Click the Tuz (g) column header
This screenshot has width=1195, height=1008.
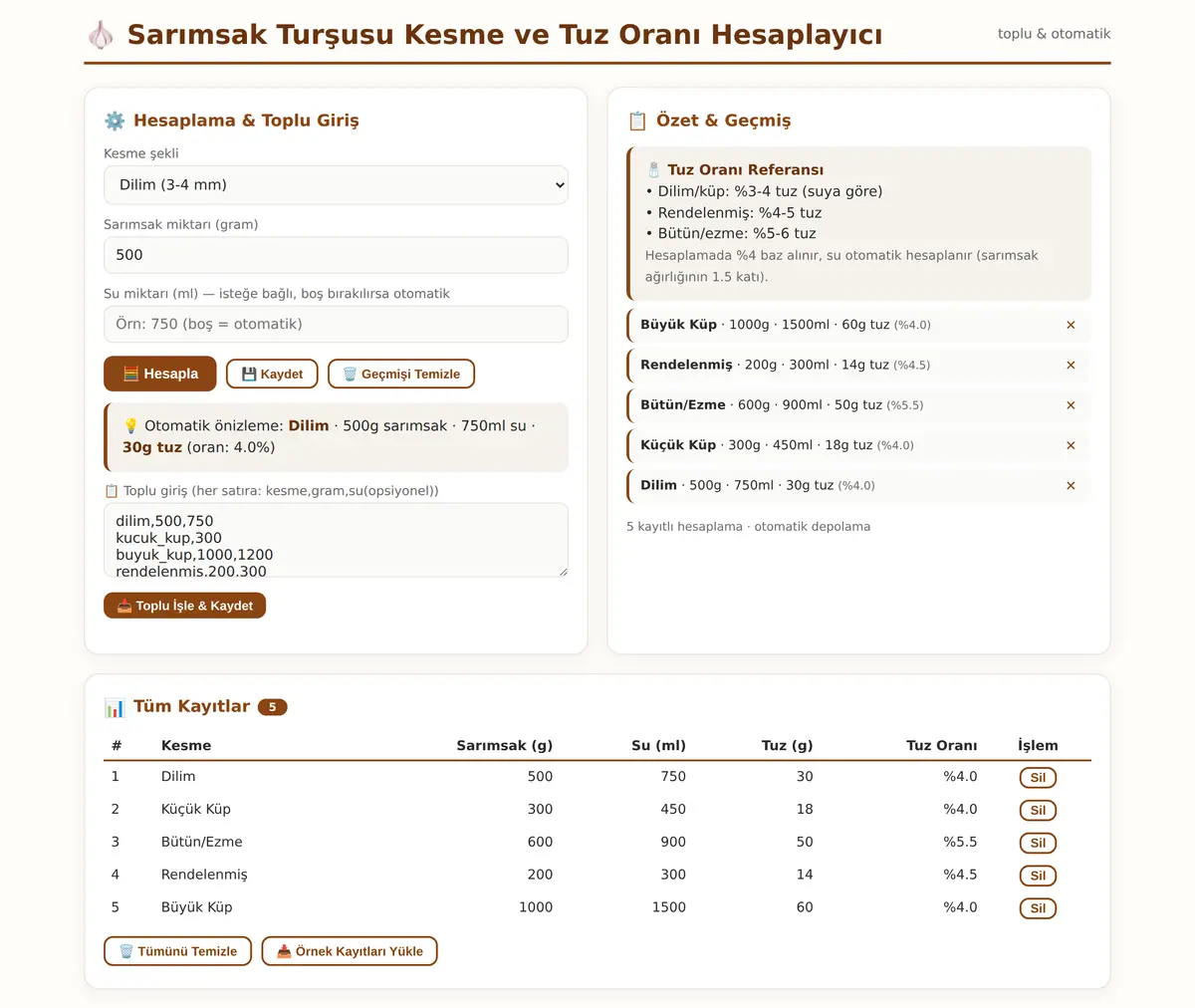tap(787, 745)
